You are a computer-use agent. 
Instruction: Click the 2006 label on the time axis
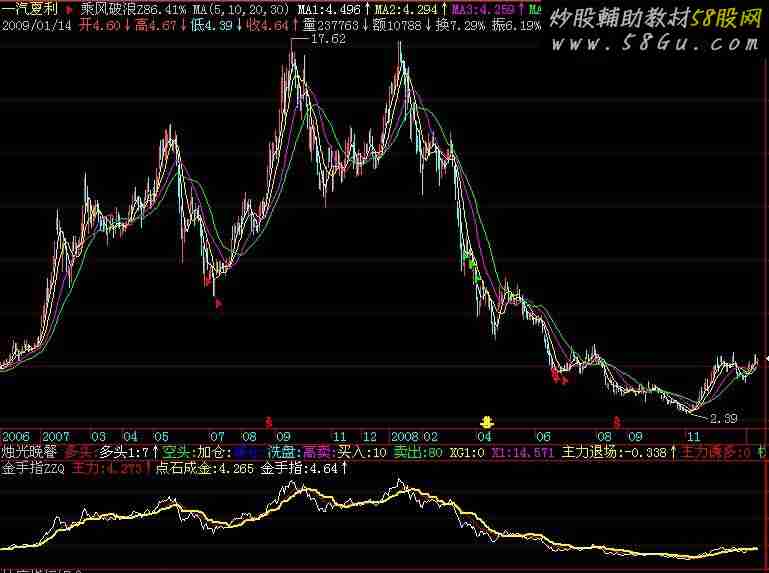click(x=16, y=437)
